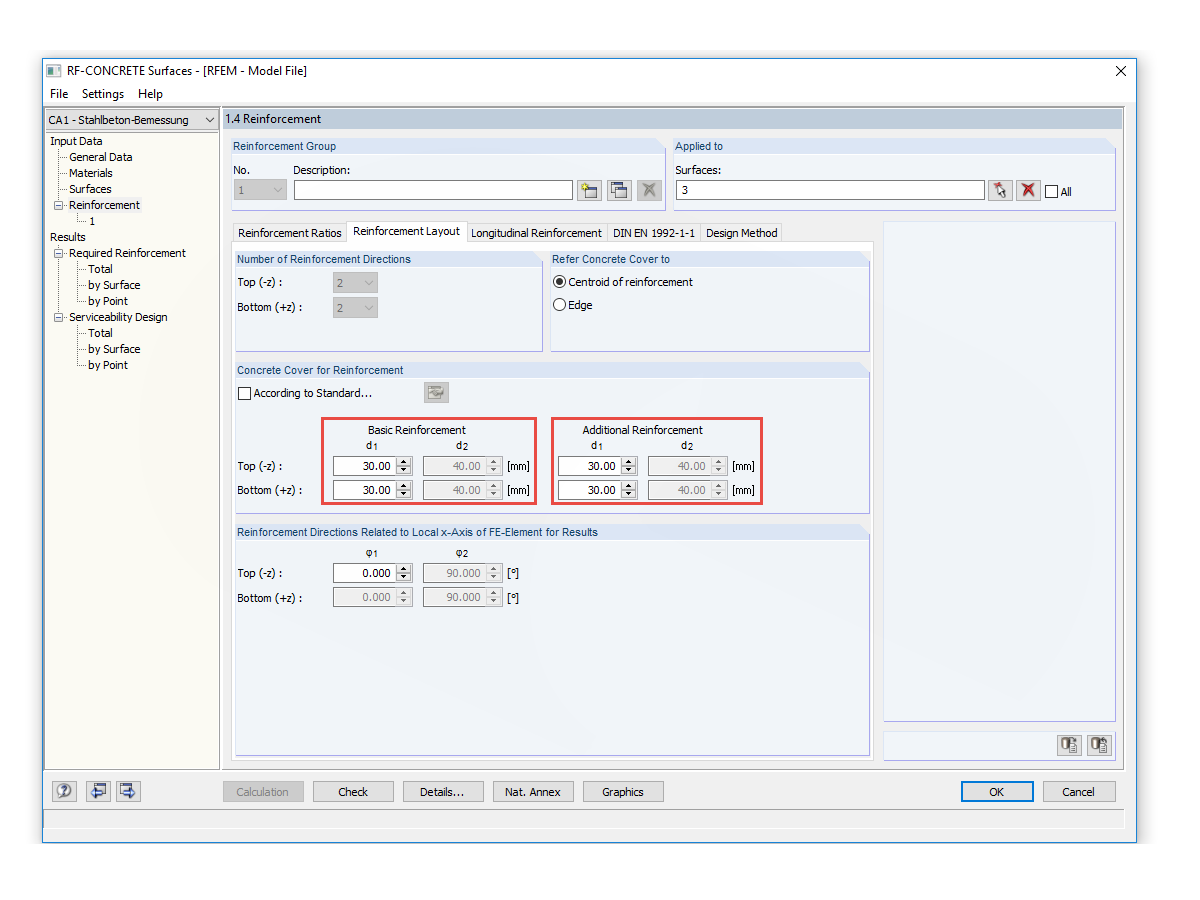Select Surfaces in the navigation tree
This screenshot has width=1200, height=900.
pyautogui.click(x=90, y=189)
